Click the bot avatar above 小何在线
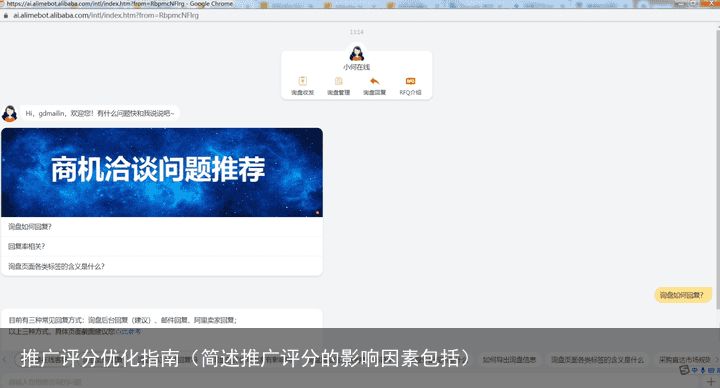This screenshot has width=720, height=388. coord(357,53)
